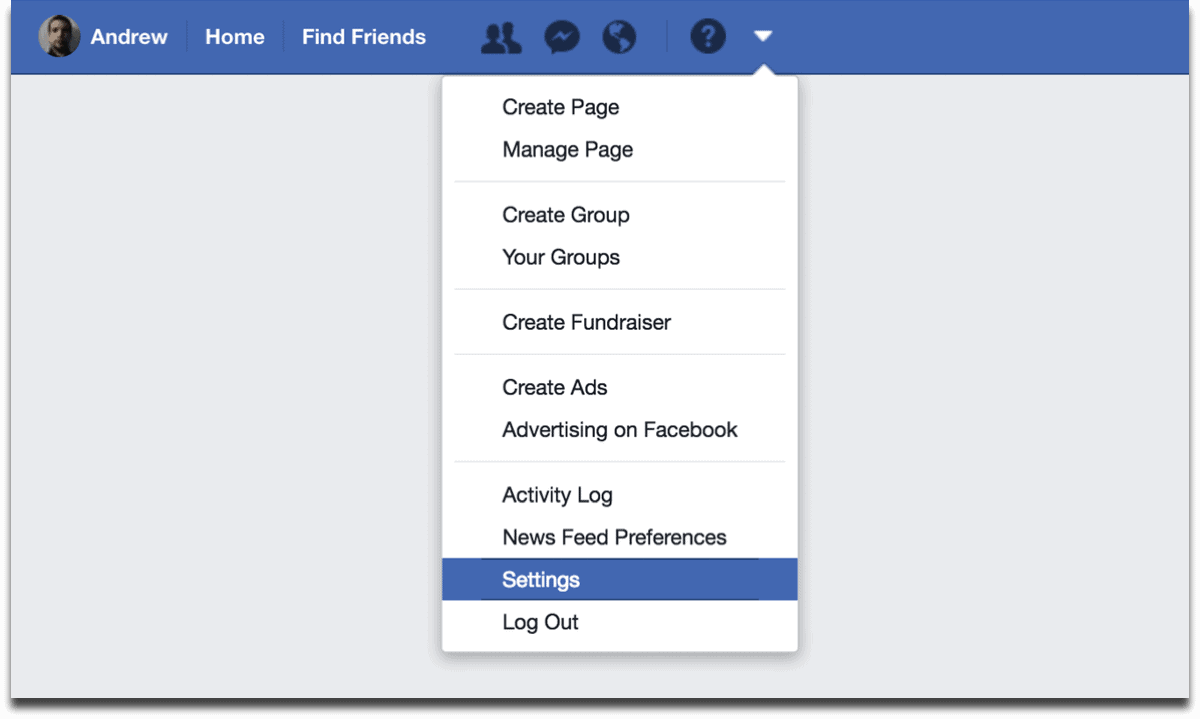Go to Andrew's profile name link
1200x719 pixels.
[x=129, y=37]
